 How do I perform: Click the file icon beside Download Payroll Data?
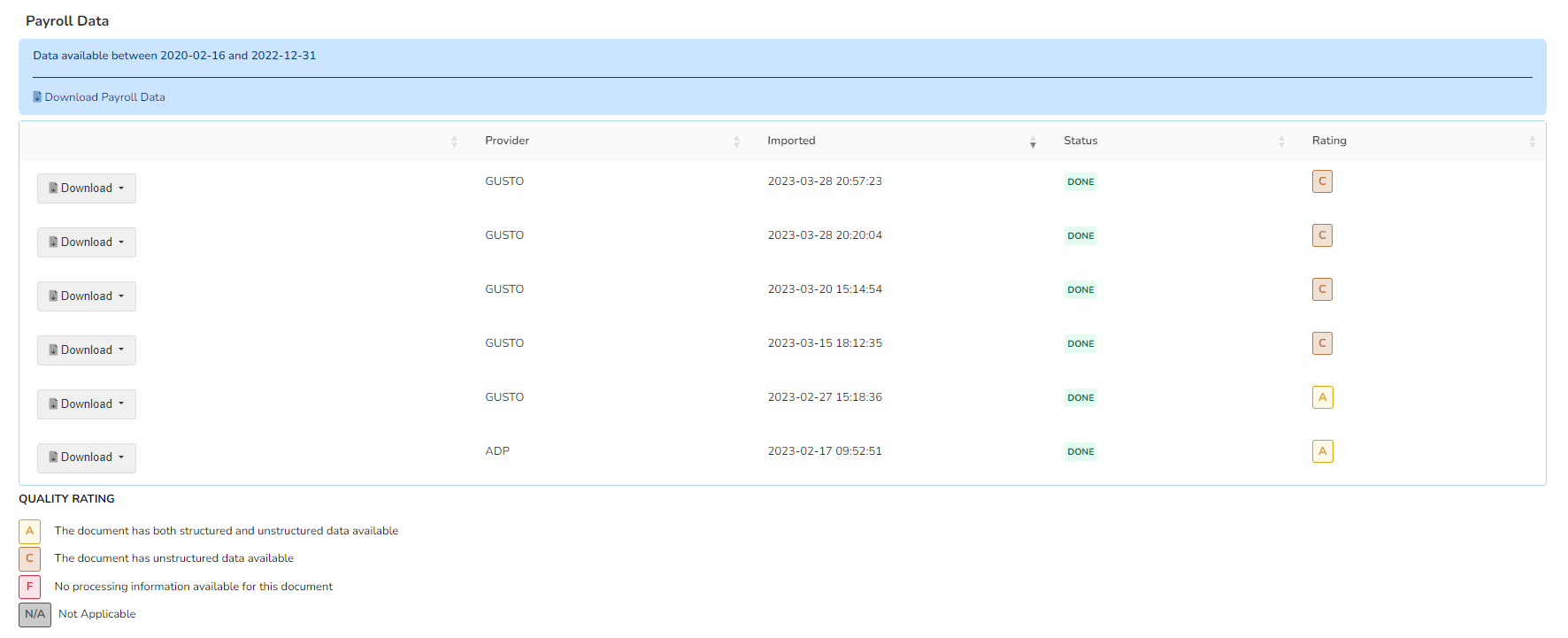pos(37,96)
